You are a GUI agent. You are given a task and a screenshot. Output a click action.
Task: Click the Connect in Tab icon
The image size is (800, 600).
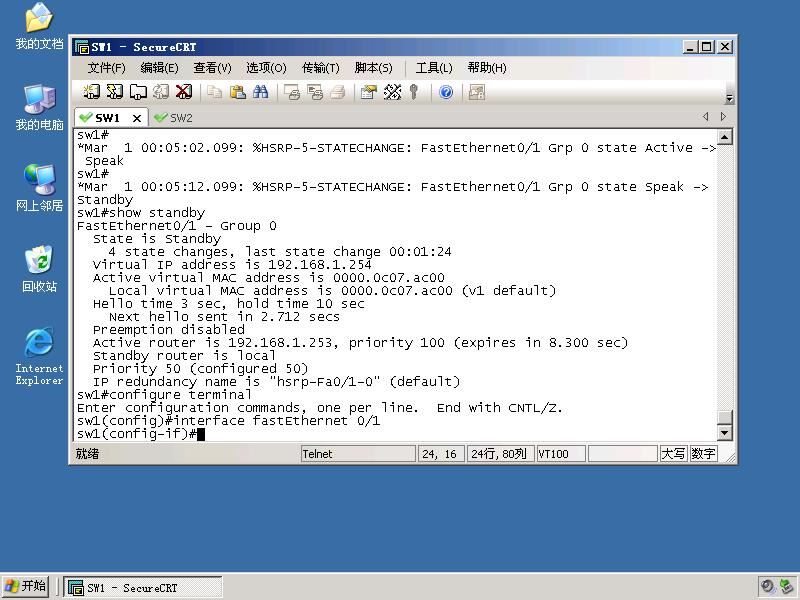click(x=138, y=92)
